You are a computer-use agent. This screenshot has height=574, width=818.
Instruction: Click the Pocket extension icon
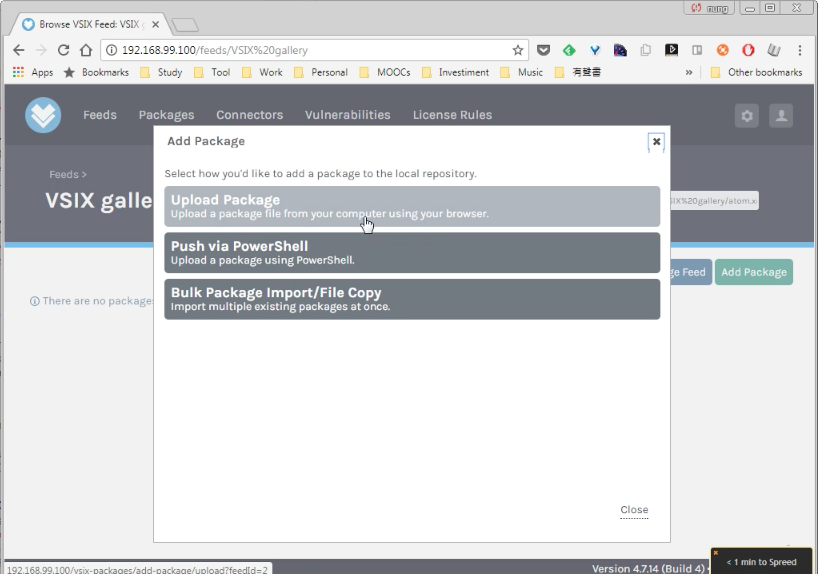tap(543, 50)
